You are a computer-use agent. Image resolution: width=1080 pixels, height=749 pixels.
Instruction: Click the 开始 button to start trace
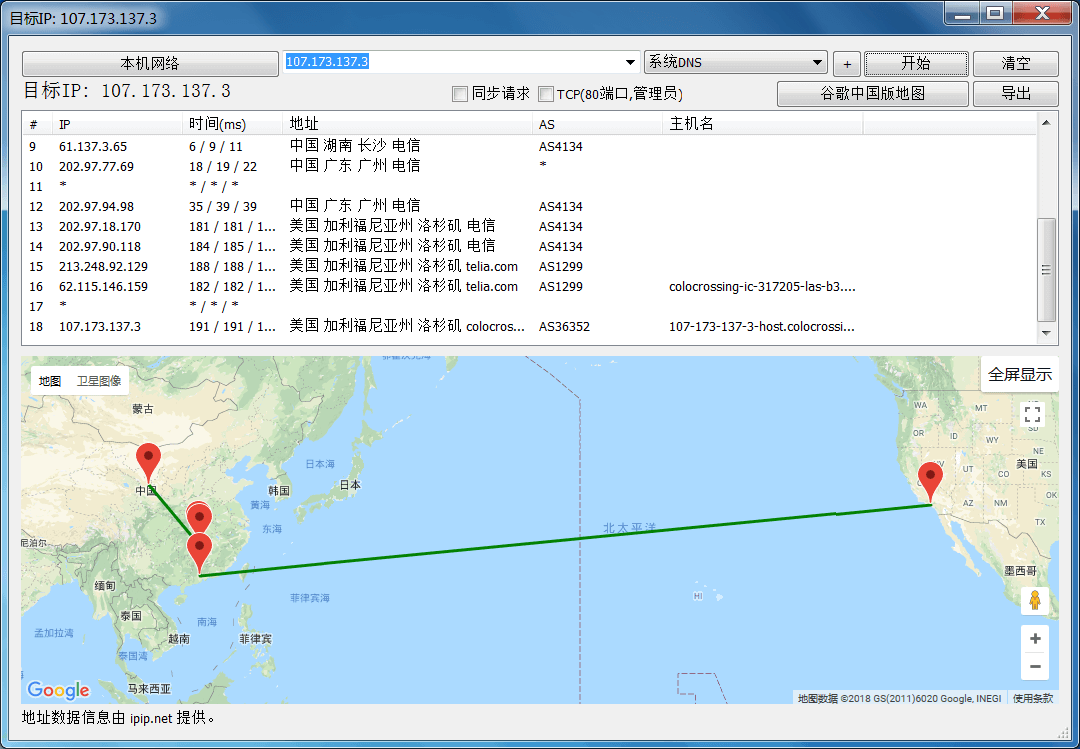coord(915,63)
